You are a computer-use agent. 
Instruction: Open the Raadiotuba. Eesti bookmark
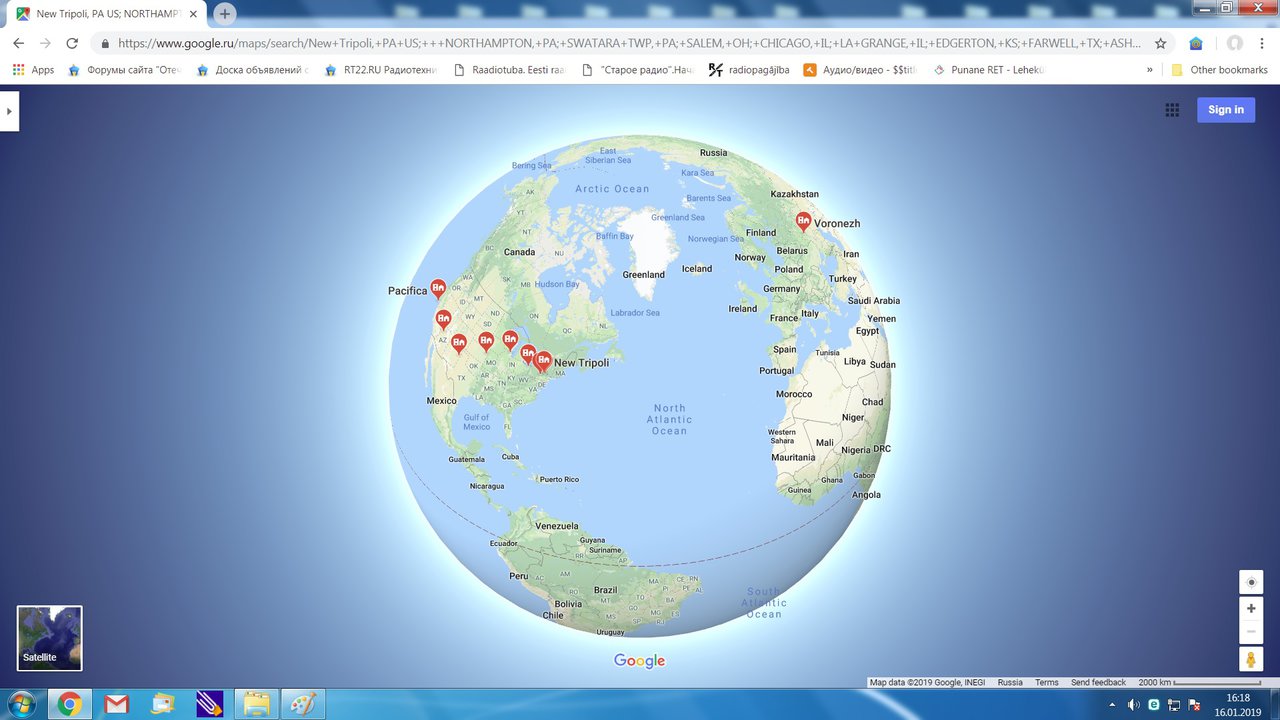(508, 70)
